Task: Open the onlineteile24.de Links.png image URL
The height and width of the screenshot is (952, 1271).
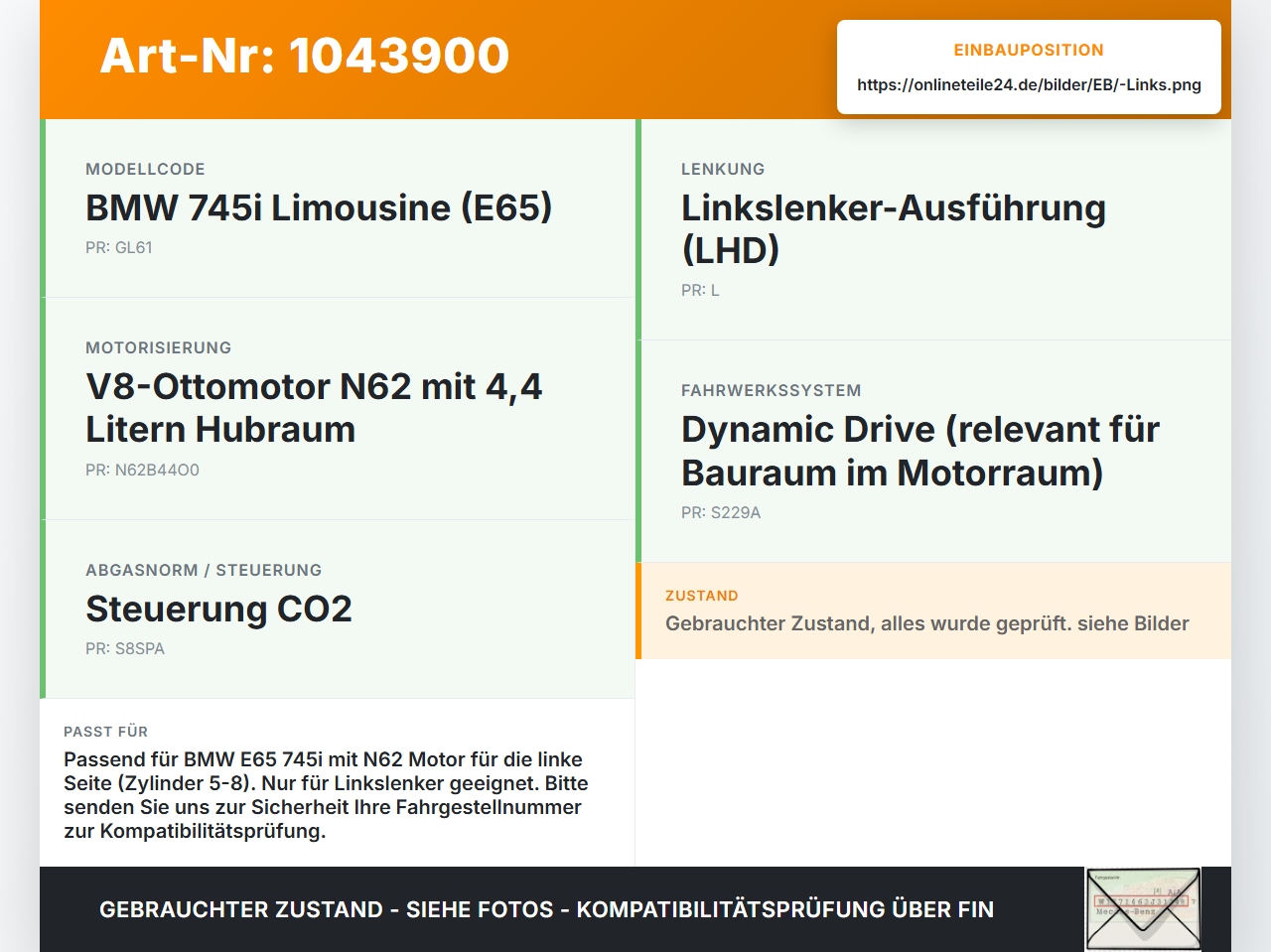Action: point(1029,85)
